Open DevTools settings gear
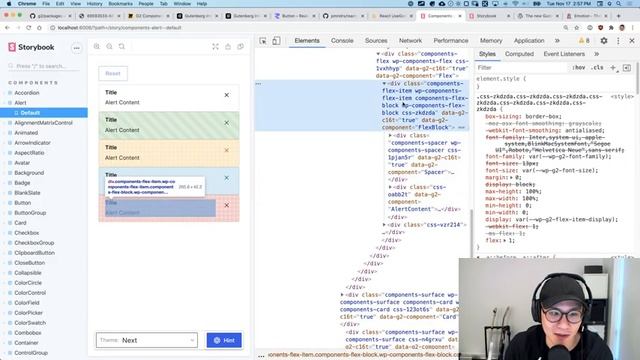 point(604,41)
